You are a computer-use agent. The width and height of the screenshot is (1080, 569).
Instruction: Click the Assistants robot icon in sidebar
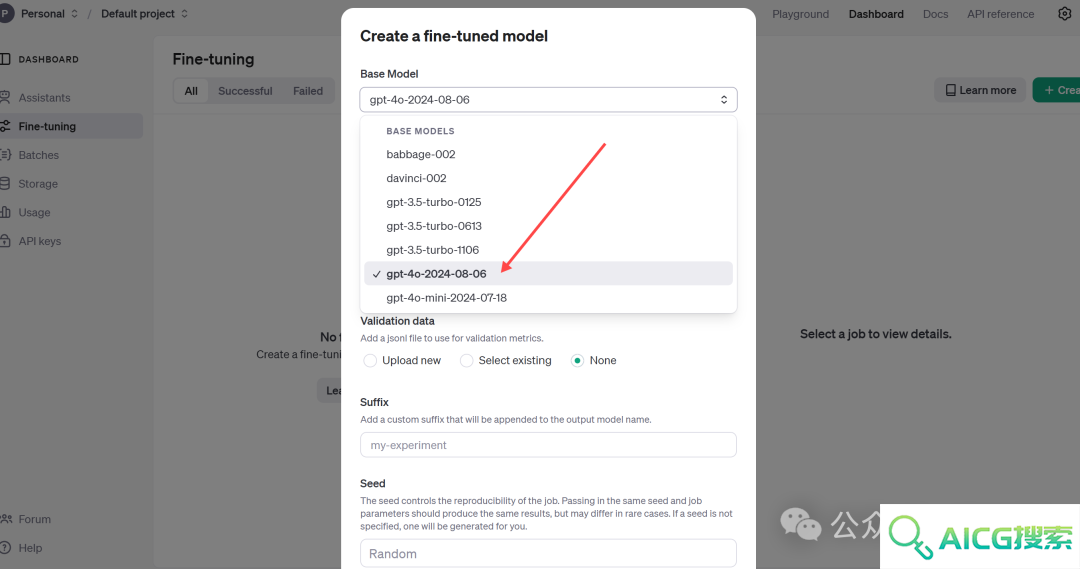click(5, 97)
